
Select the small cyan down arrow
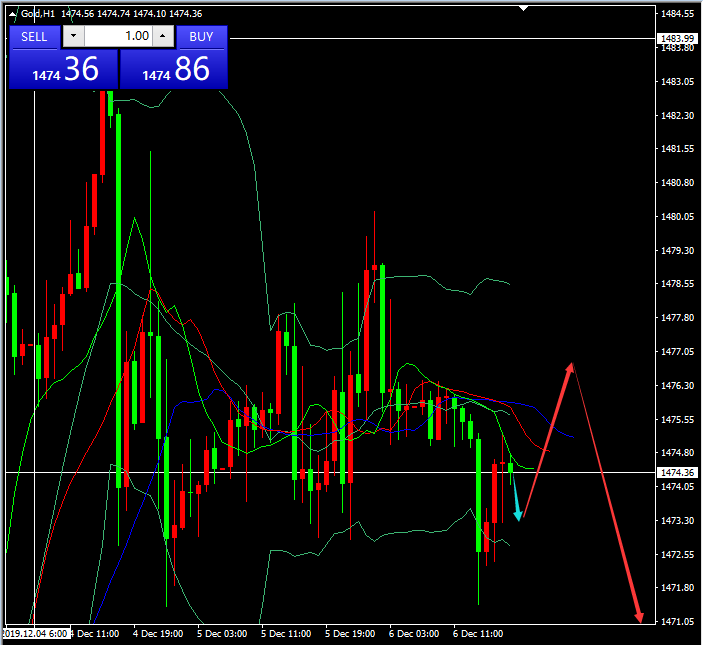(515, 502)
